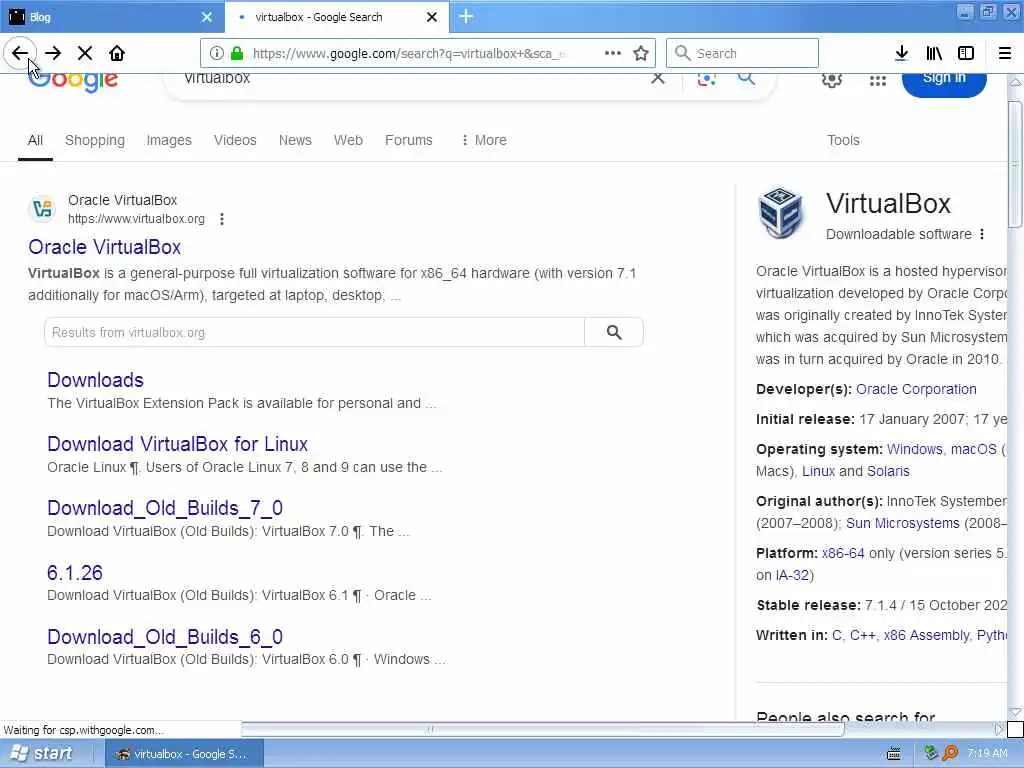Viewport: 1024px width, 768px height.
Task: Open Download VirtualBox for Linux link
Action: (x=177, y=444)
